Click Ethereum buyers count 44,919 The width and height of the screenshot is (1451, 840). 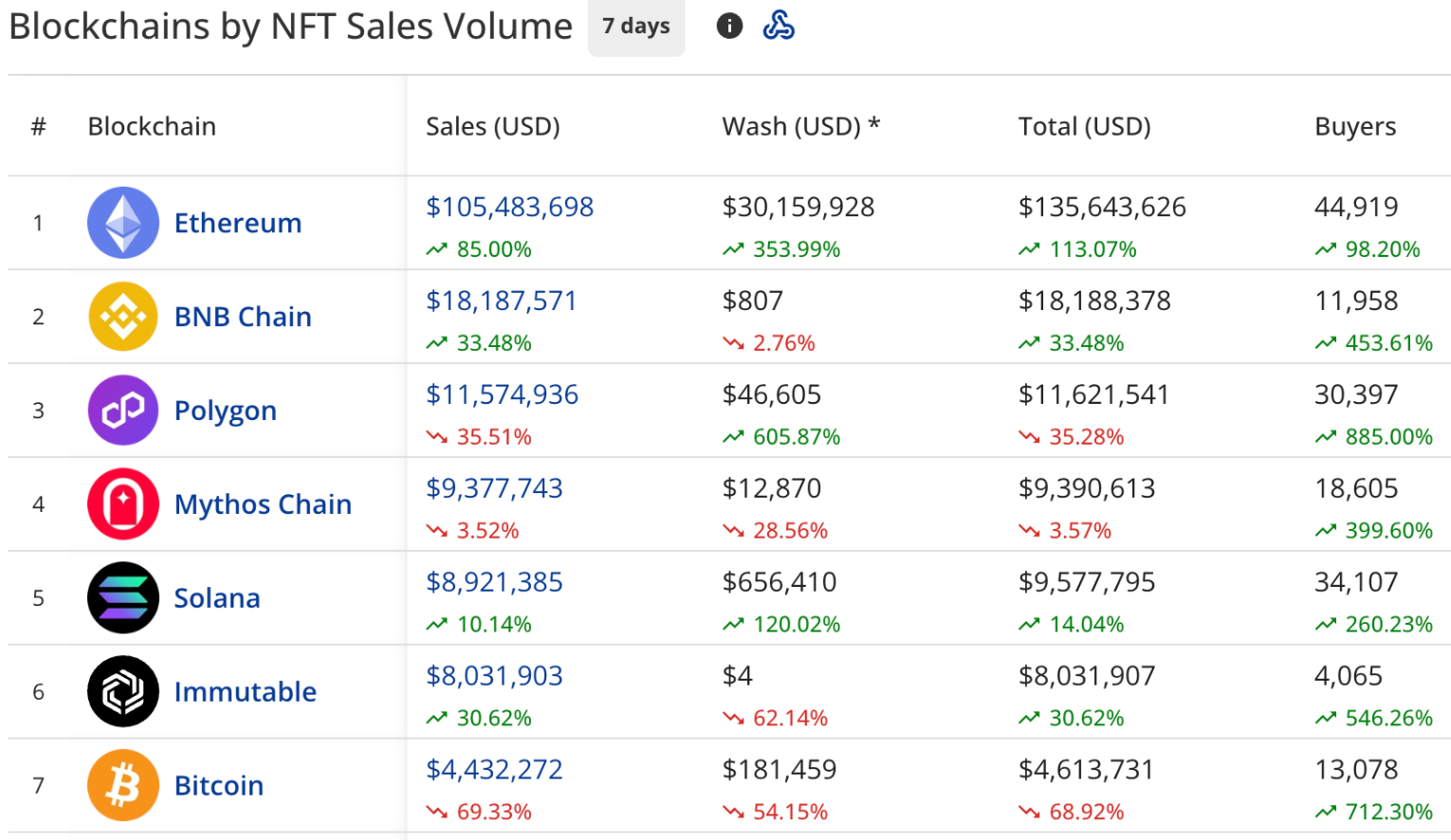[x=1356, y=207]
